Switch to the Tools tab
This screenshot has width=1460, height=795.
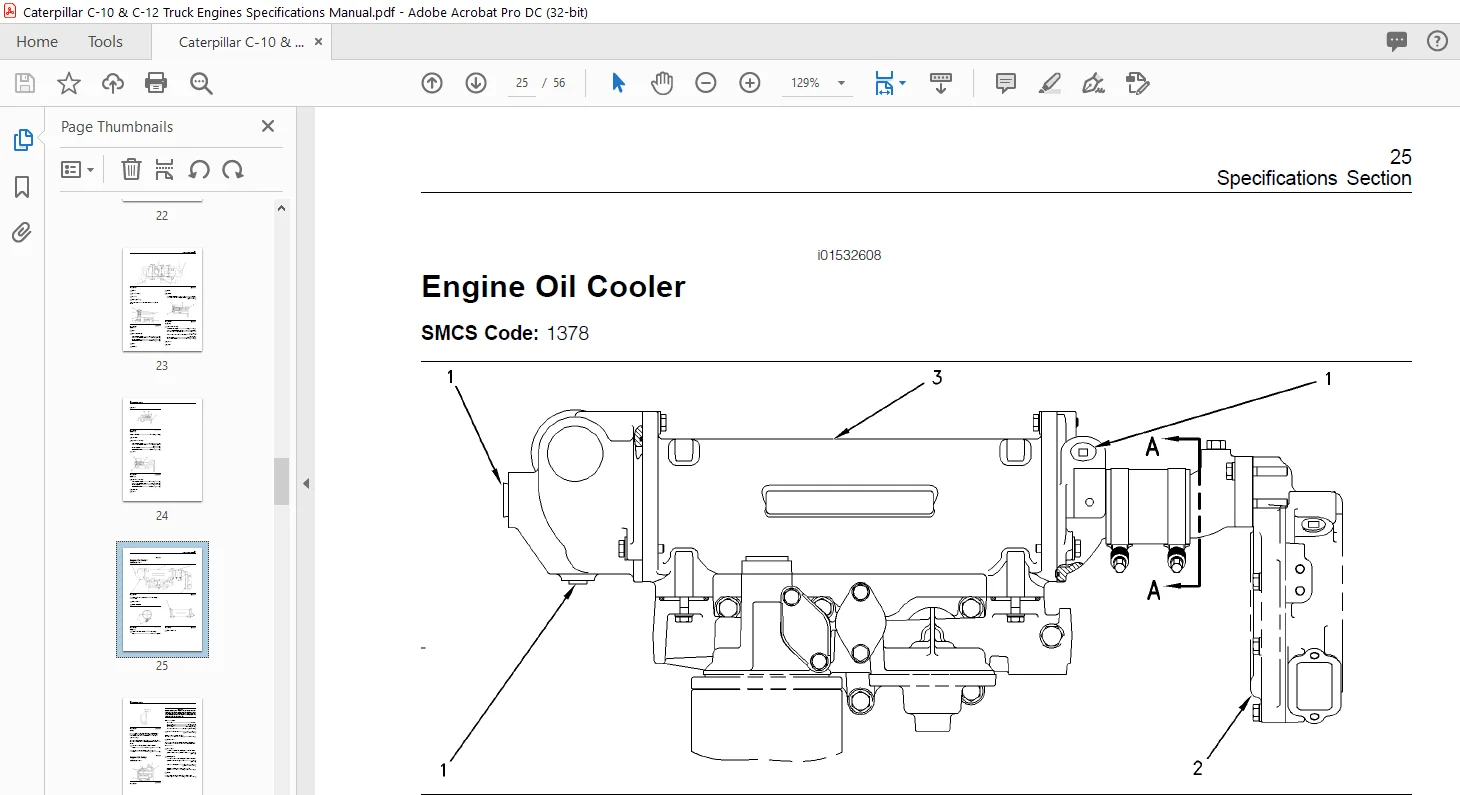105,42
